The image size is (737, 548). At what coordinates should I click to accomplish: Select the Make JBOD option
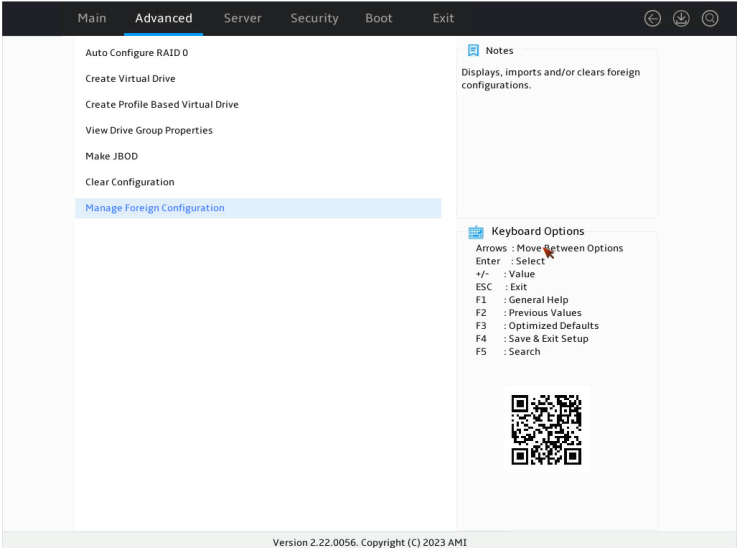(x=258, y=156)
